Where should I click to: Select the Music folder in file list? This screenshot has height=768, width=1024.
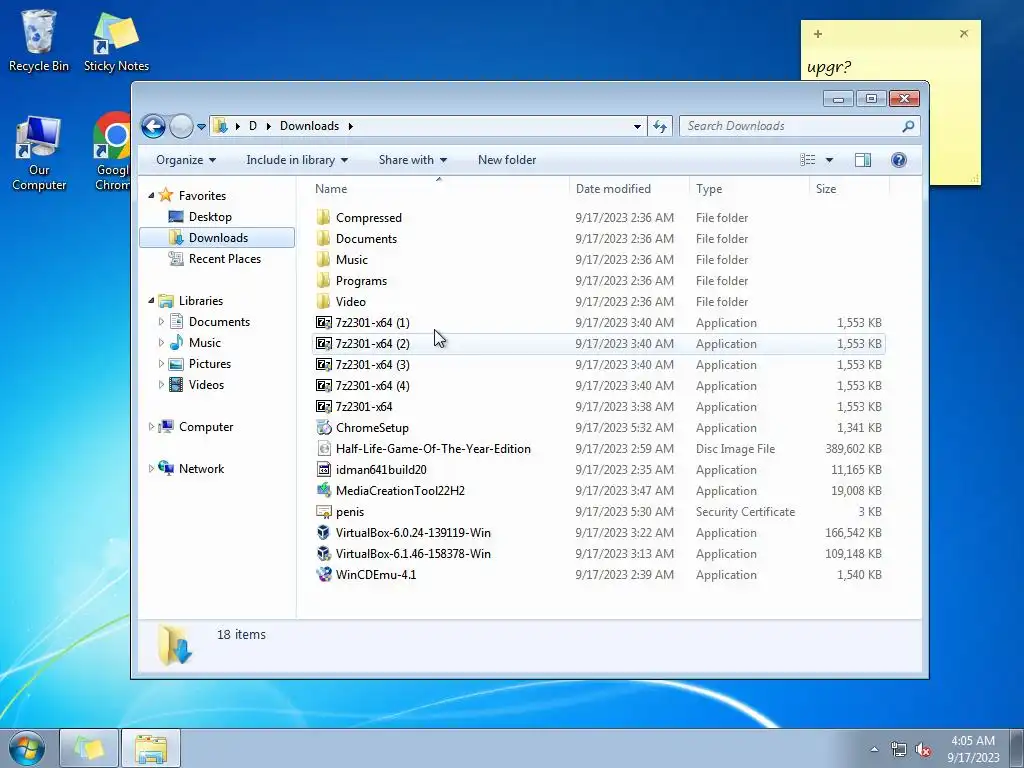[x=599, y=259]
